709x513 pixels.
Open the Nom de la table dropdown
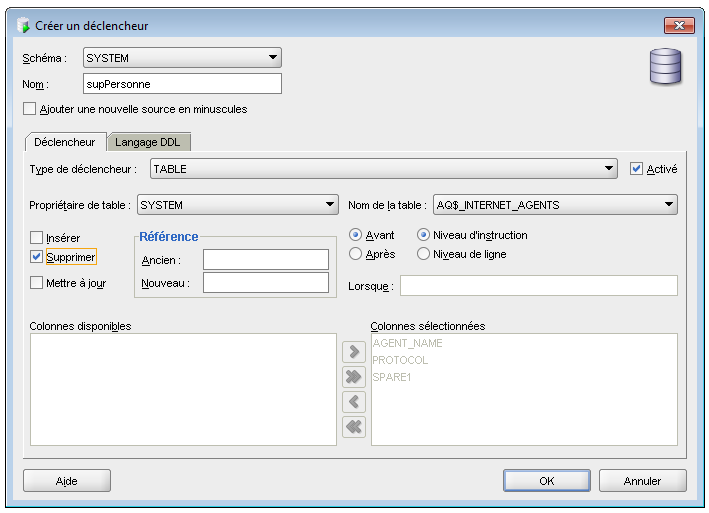click(x=669, y=205)
